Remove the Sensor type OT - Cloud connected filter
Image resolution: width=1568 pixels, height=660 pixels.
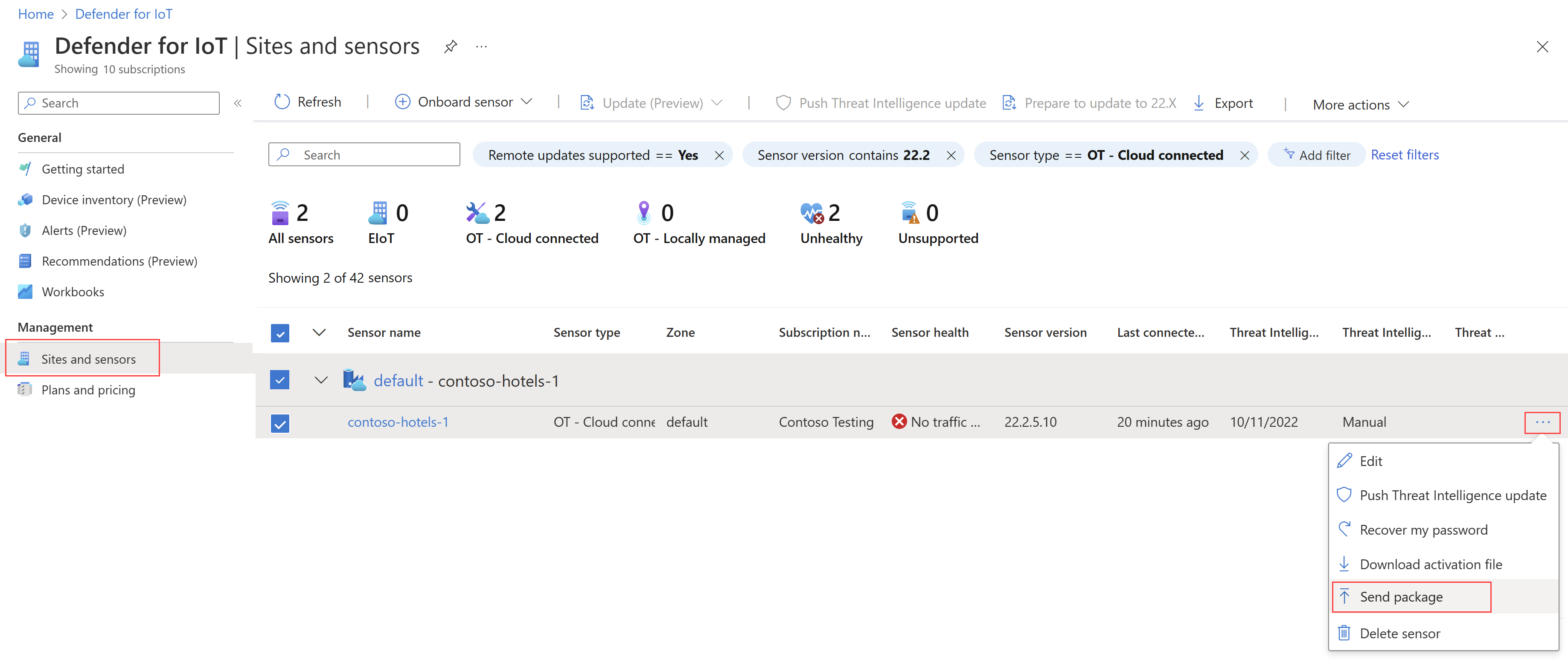pyautogui.click(x=1244, y=155)
